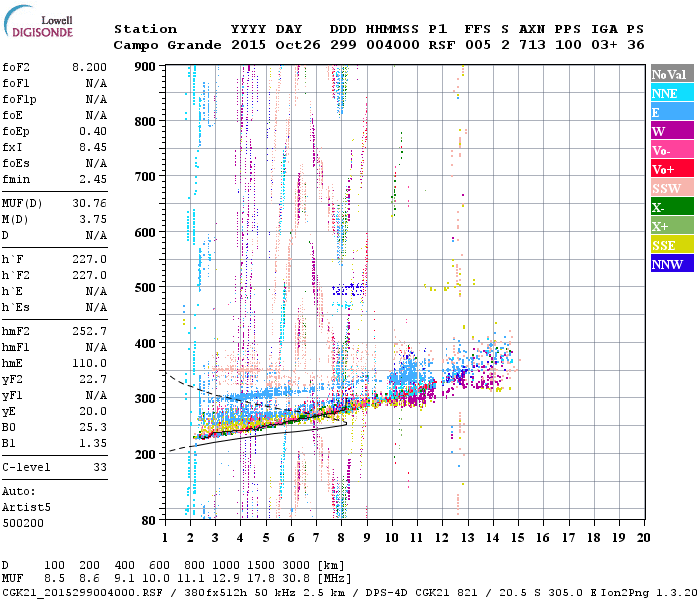Viewport: 700px width, 600px height.
Task: Click the C-level value 33
Action: click(100, 467)
